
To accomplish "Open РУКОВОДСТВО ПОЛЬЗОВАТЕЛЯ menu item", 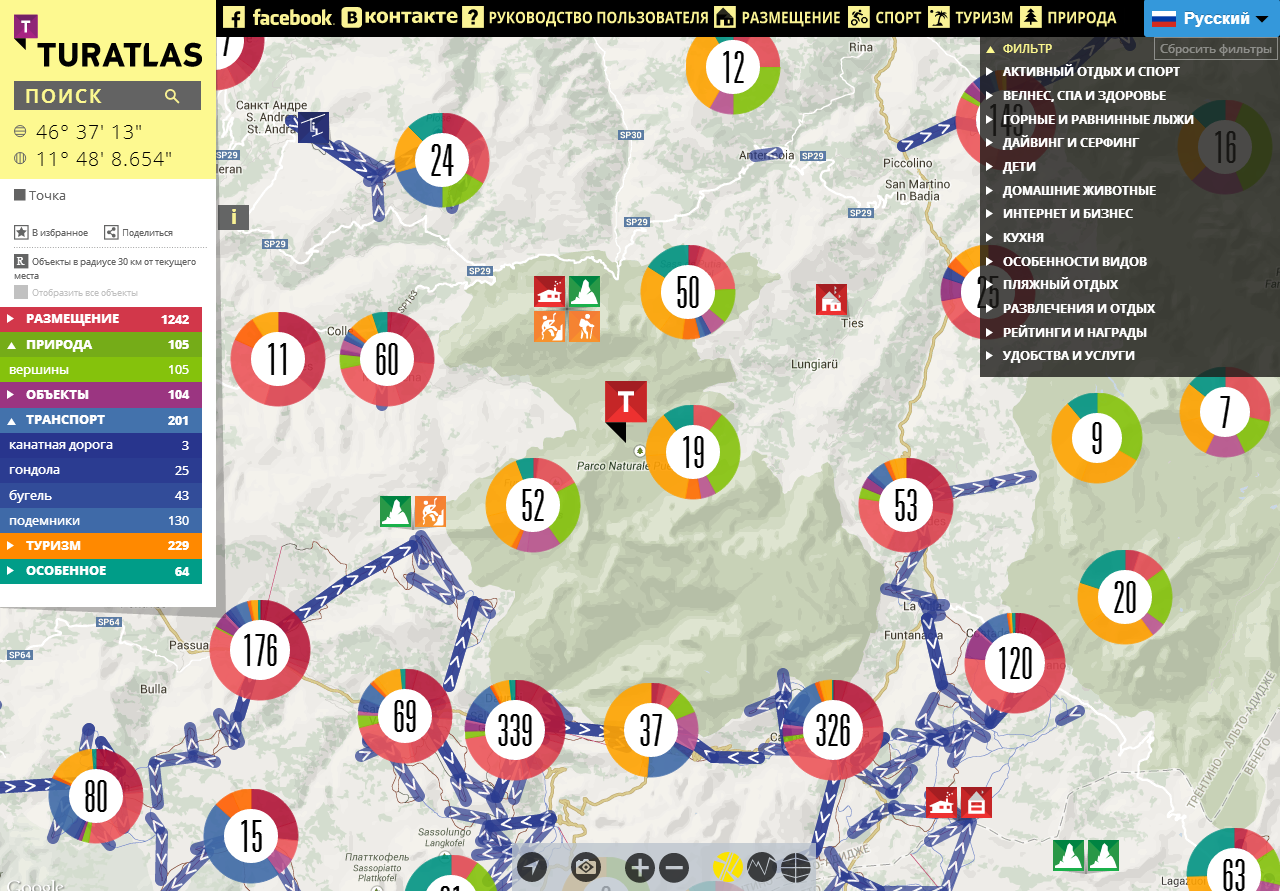I will (x=586, y=17).
